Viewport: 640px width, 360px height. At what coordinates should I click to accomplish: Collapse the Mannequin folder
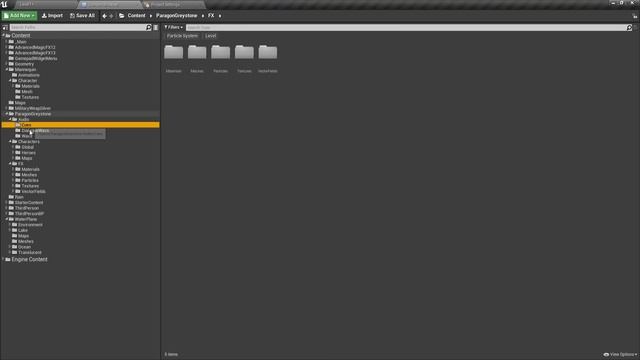[x=7, y=69]
